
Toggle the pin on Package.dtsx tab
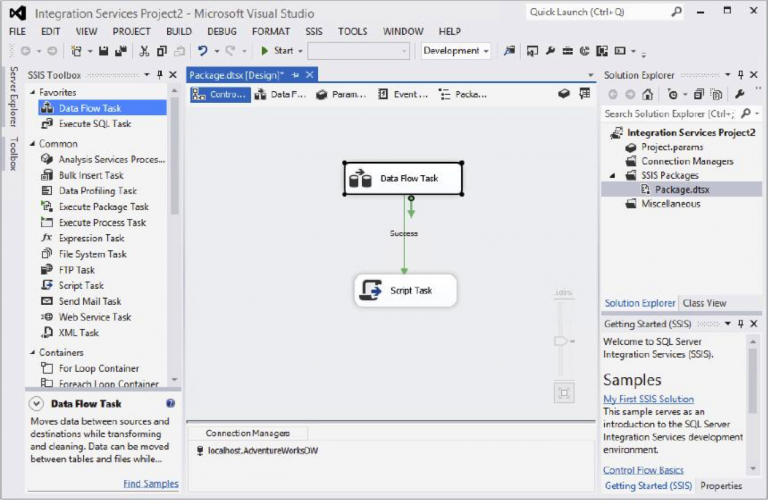tap(295, 75)
